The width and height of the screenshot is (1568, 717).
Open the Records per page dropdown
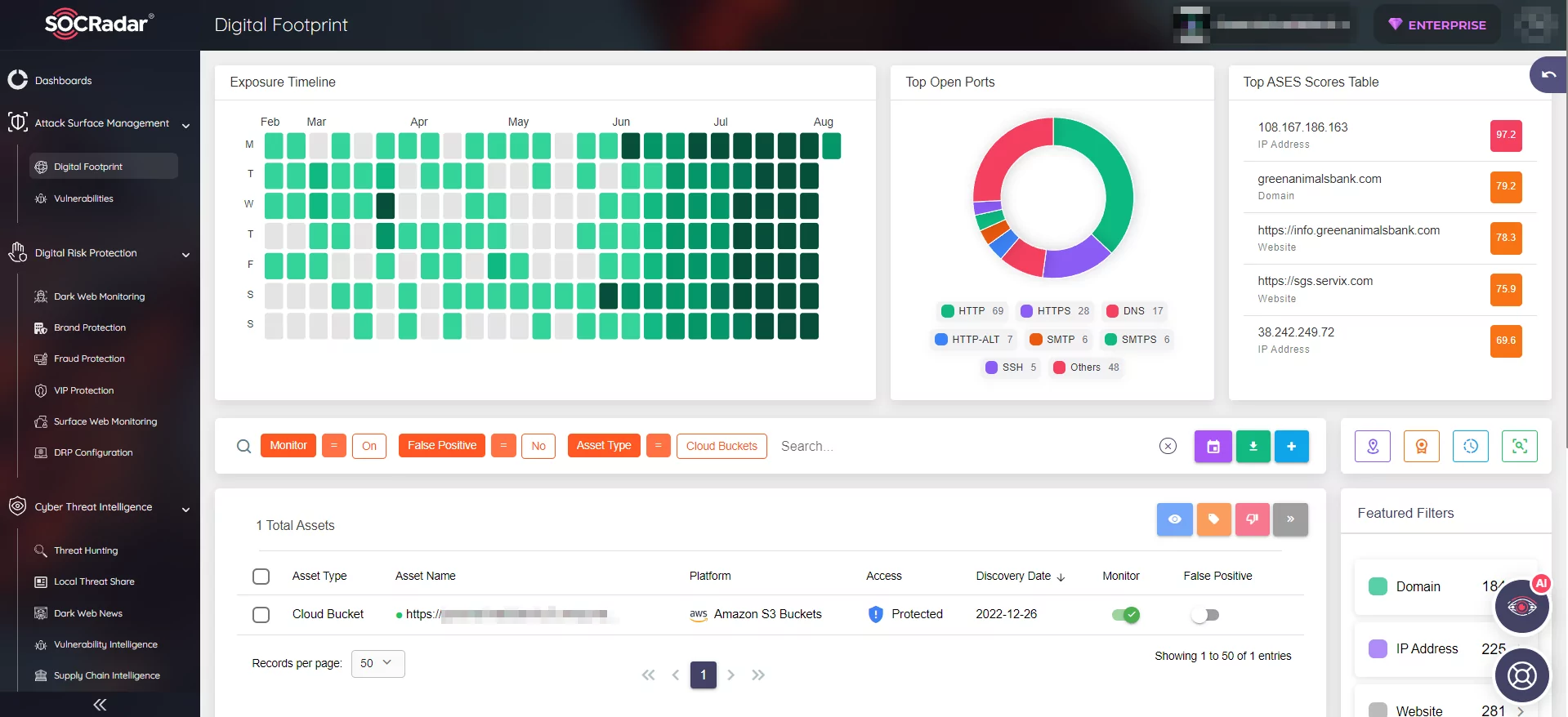tap(377, 663)
